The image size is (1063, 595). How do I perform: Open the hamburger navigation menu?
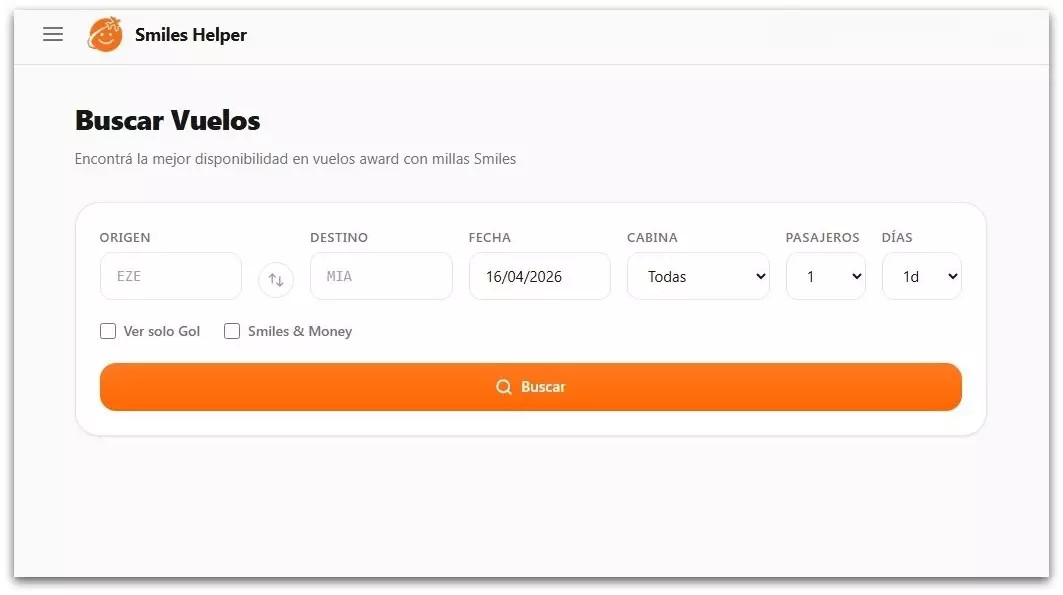pyautogui.click(x=53, y=35)
